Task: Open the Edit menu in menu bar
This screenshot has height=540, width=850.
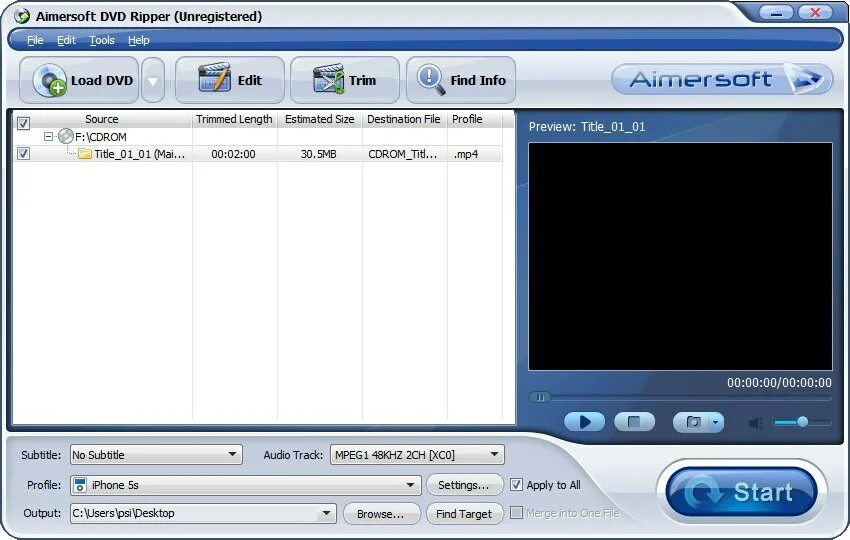Action: [66, 40]
